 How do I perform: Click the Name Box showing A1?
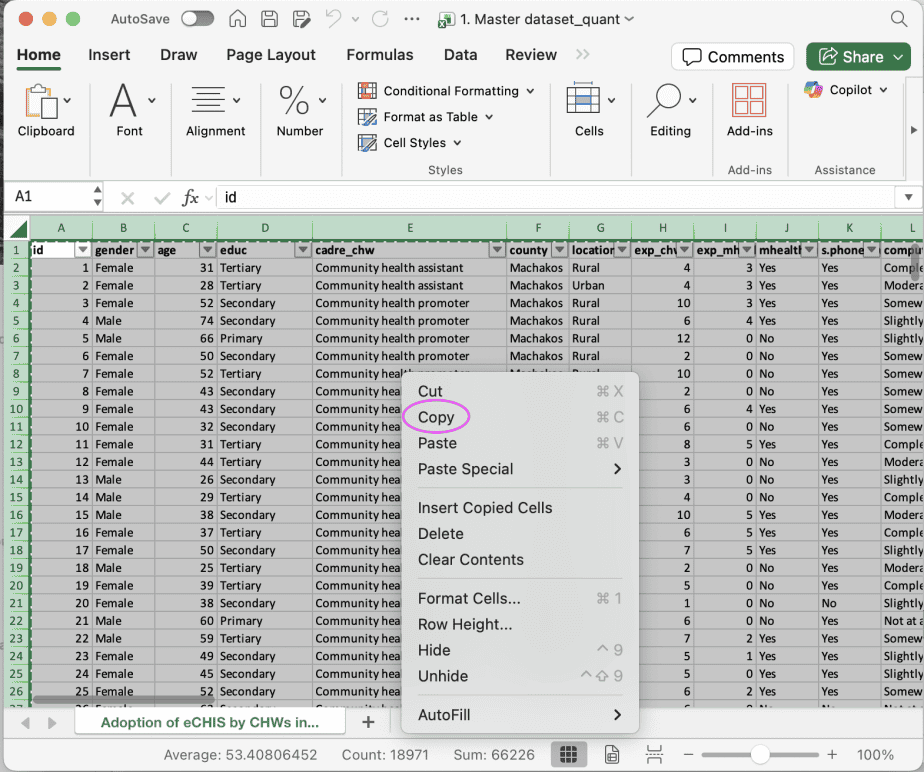click(x=45, y=198)
